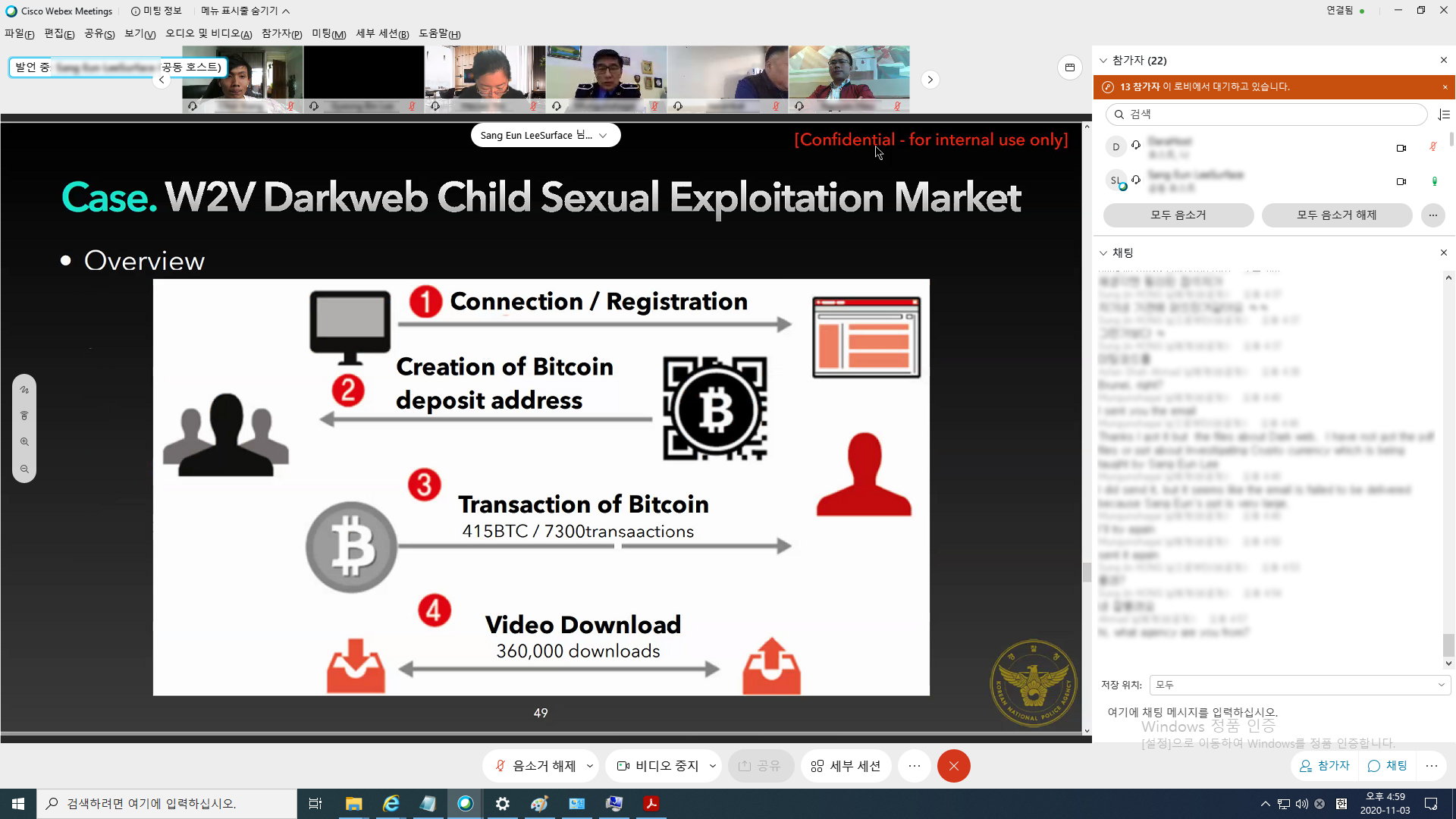Hide the menu bar toggle
The height and width of the screenshot is (819, 1456).
pos(246,11)
